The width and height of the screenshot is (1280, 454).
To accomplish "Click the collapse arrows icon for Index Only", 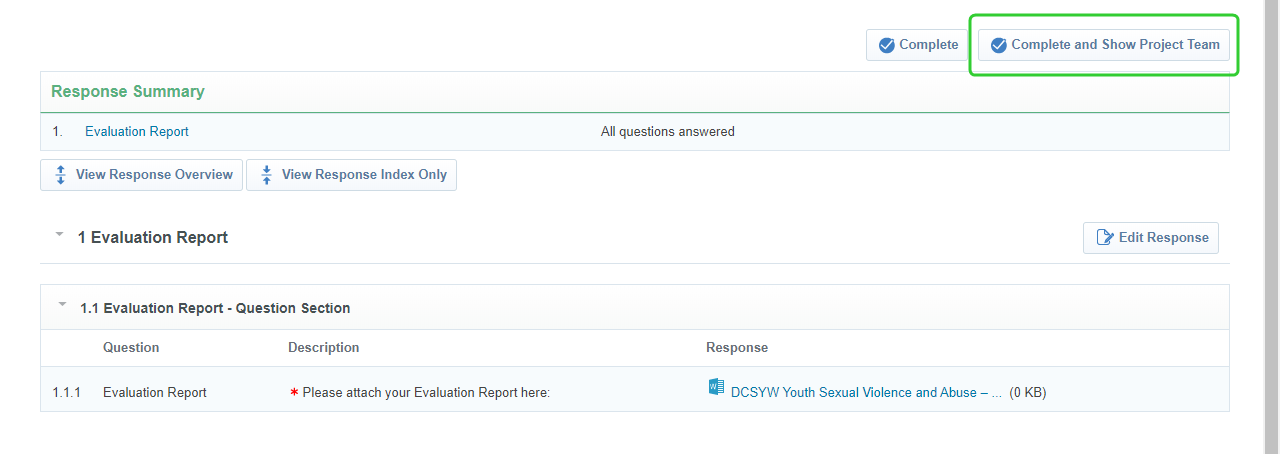I will [267, 175].
